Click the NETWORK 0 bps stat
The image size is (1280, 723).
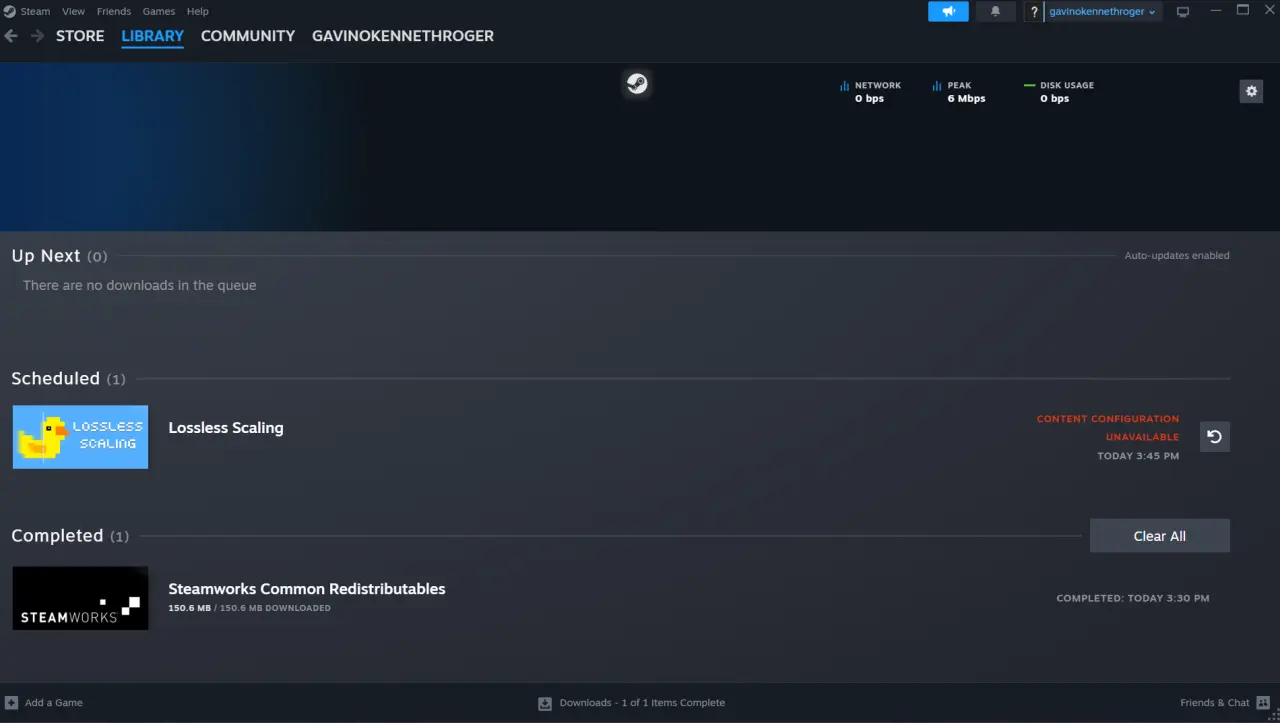click(x=870, y=92)
